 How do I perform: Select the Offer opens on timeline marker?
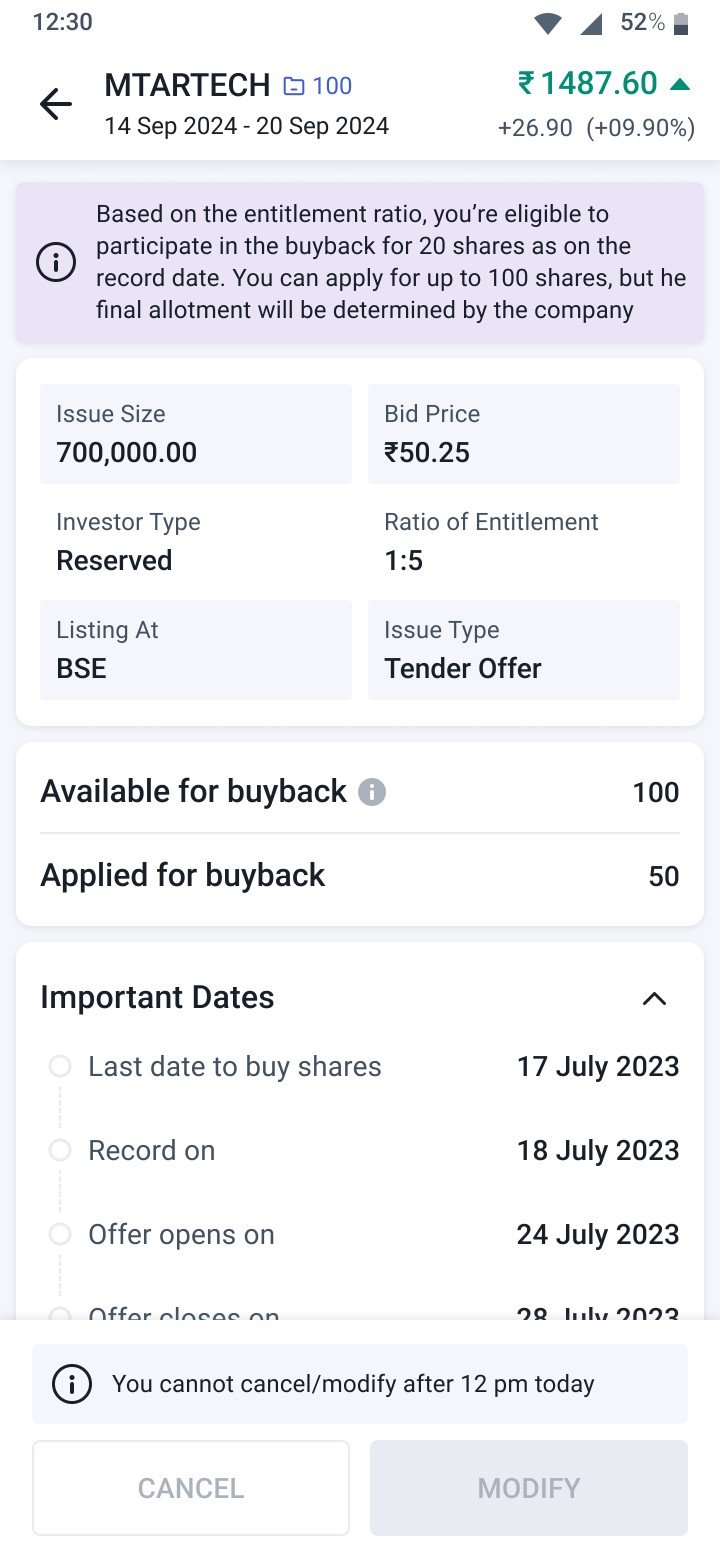60,1234
